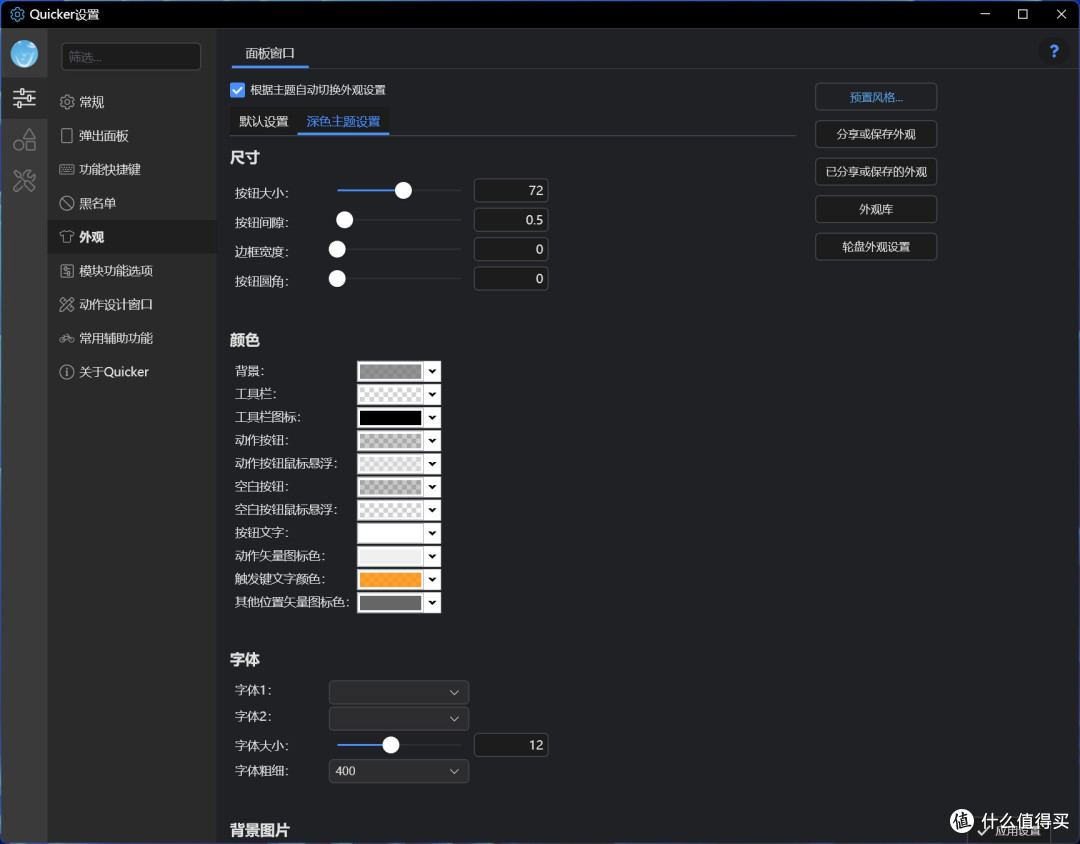Screen dimensions: 1080x844
Task: Expand the 动作按钮 color dropdown arrow
Action: point(432,441)
